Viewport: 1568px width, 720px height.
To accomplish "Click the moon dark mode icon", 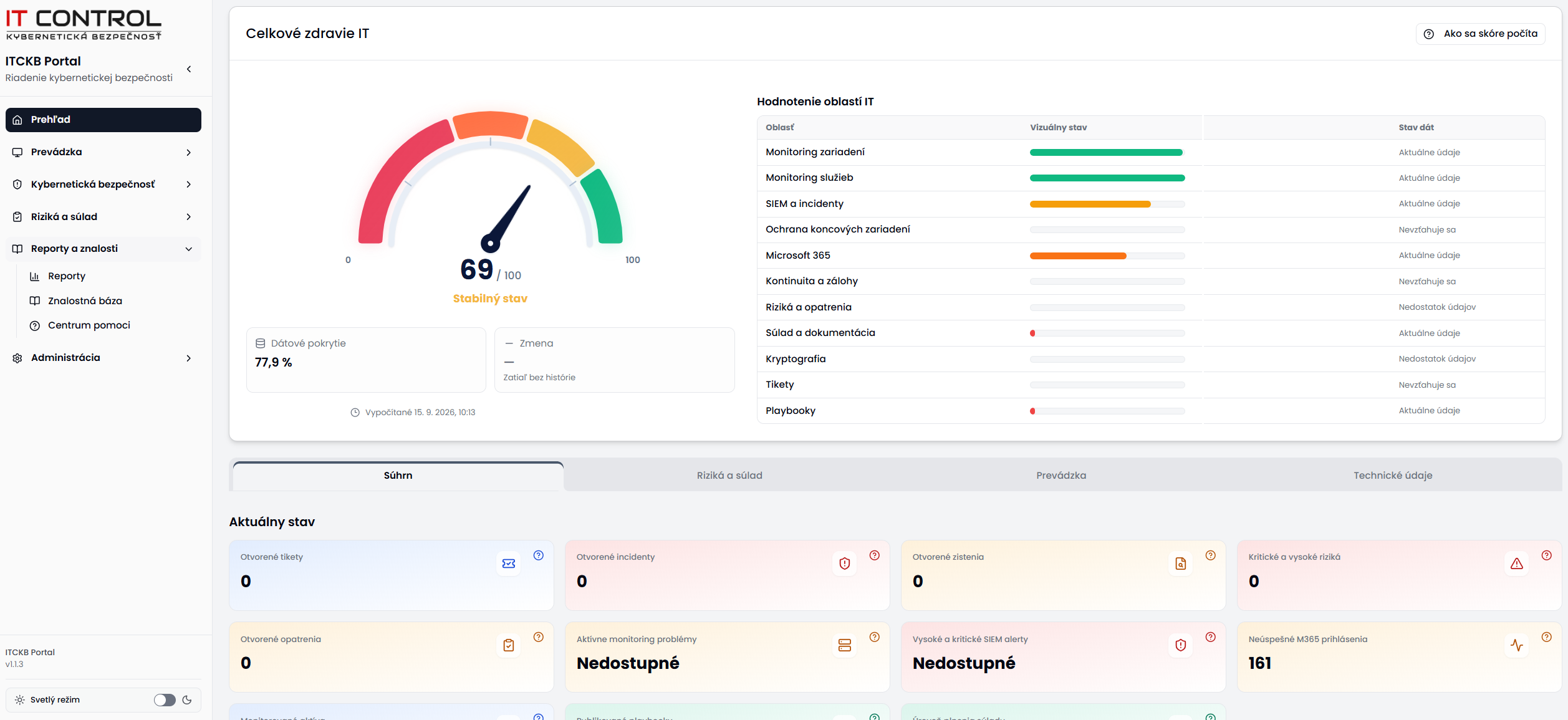I will (x=187, y=700).
